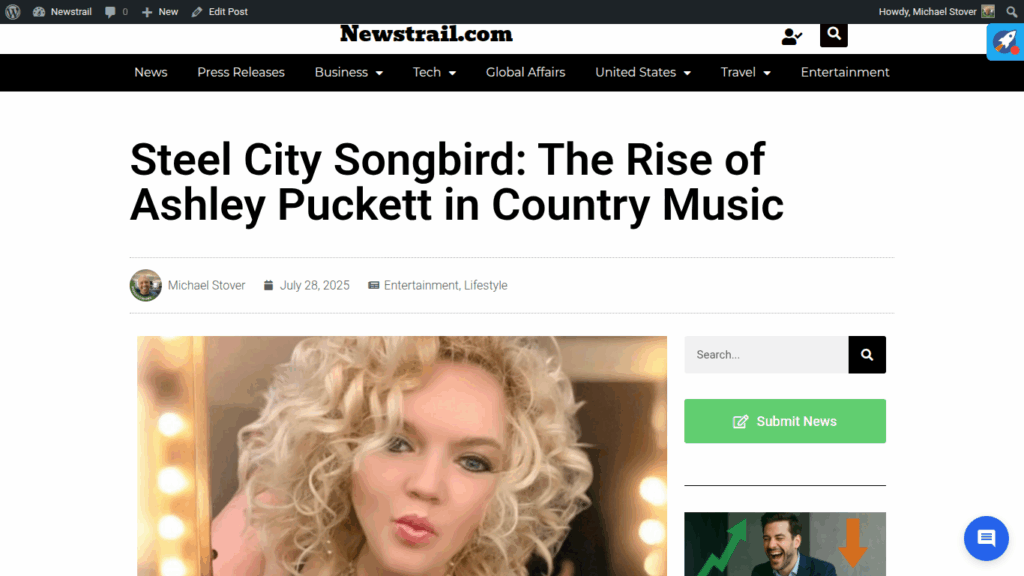Expand the Business dropdown menu

tap(349, 72)
